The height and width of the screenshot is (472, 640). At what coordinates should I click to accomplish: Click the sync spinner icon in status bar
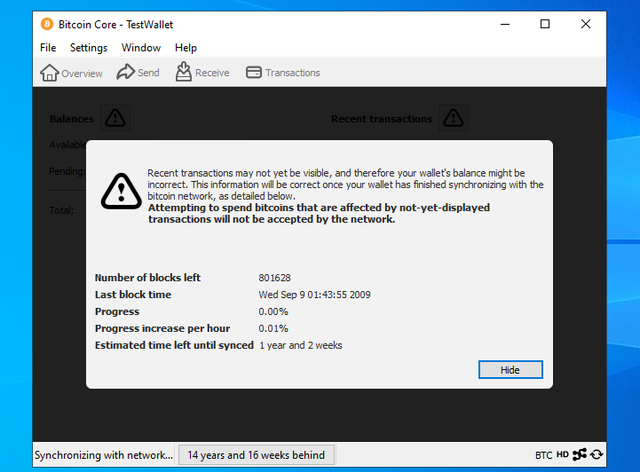(x=597, y=454)
